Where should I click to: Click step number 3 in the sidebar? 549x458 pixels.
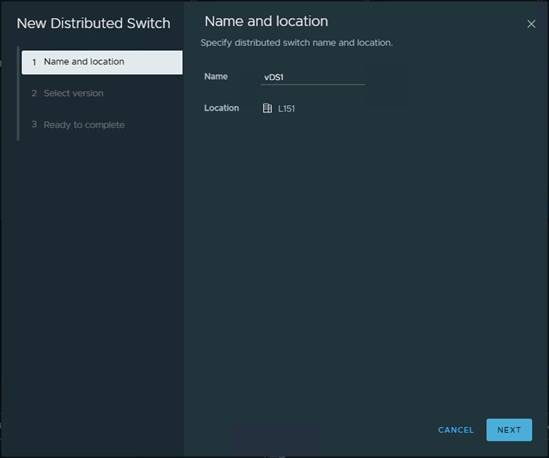coord(34,124)
